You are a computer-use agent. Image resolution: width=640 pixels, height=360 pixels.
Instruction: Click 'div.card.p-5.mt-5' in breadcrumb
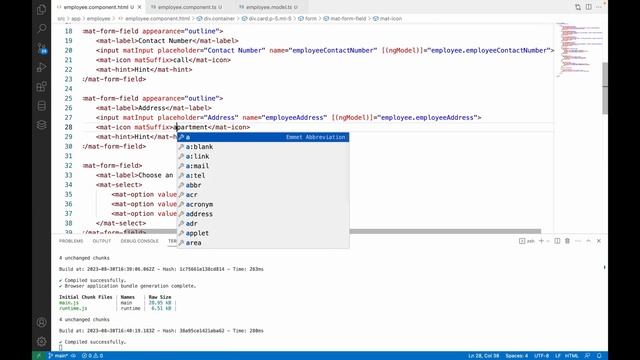tap(267, 18)
